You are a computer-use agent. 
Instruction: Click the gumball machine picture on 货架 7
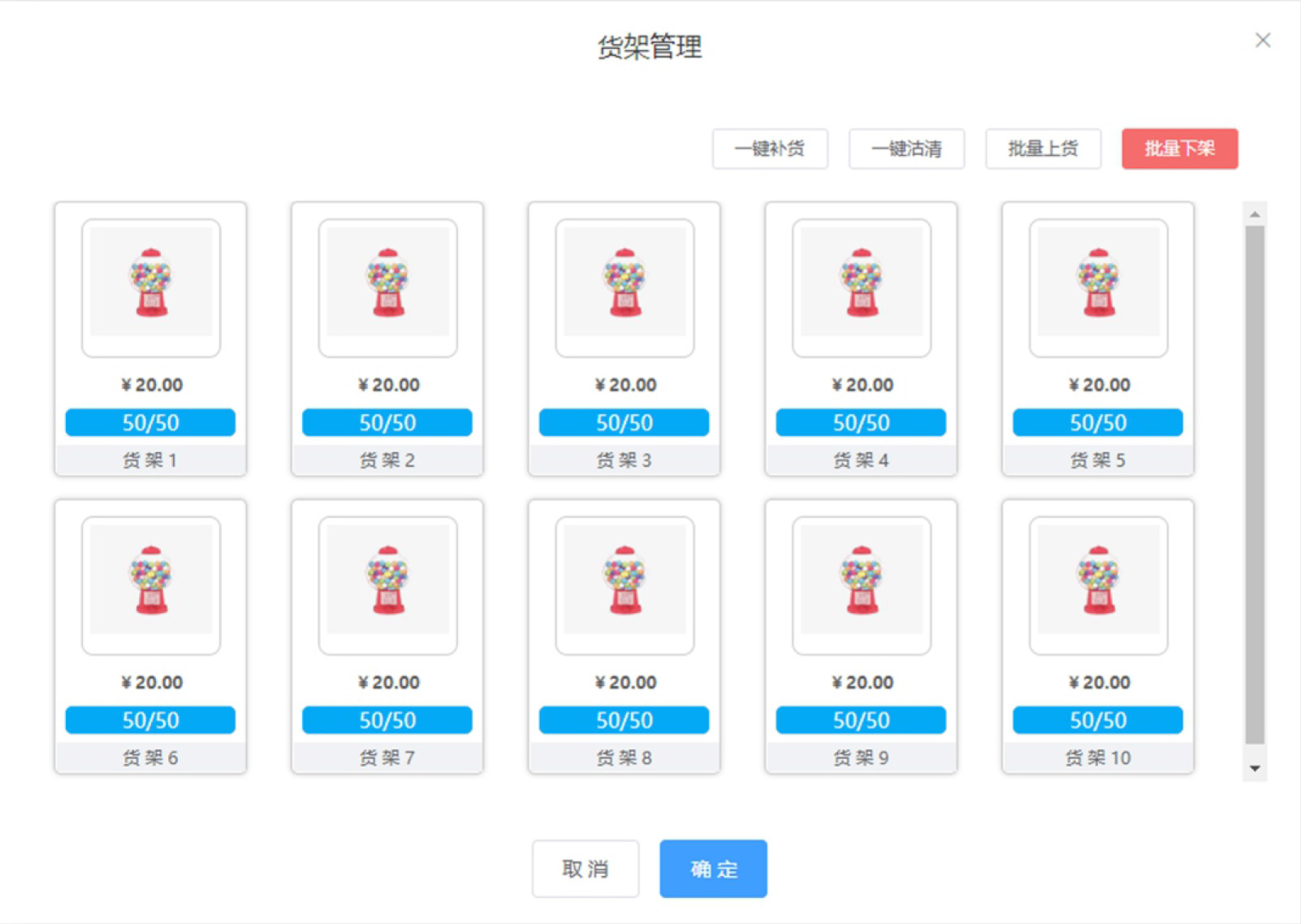click(388, 581)
